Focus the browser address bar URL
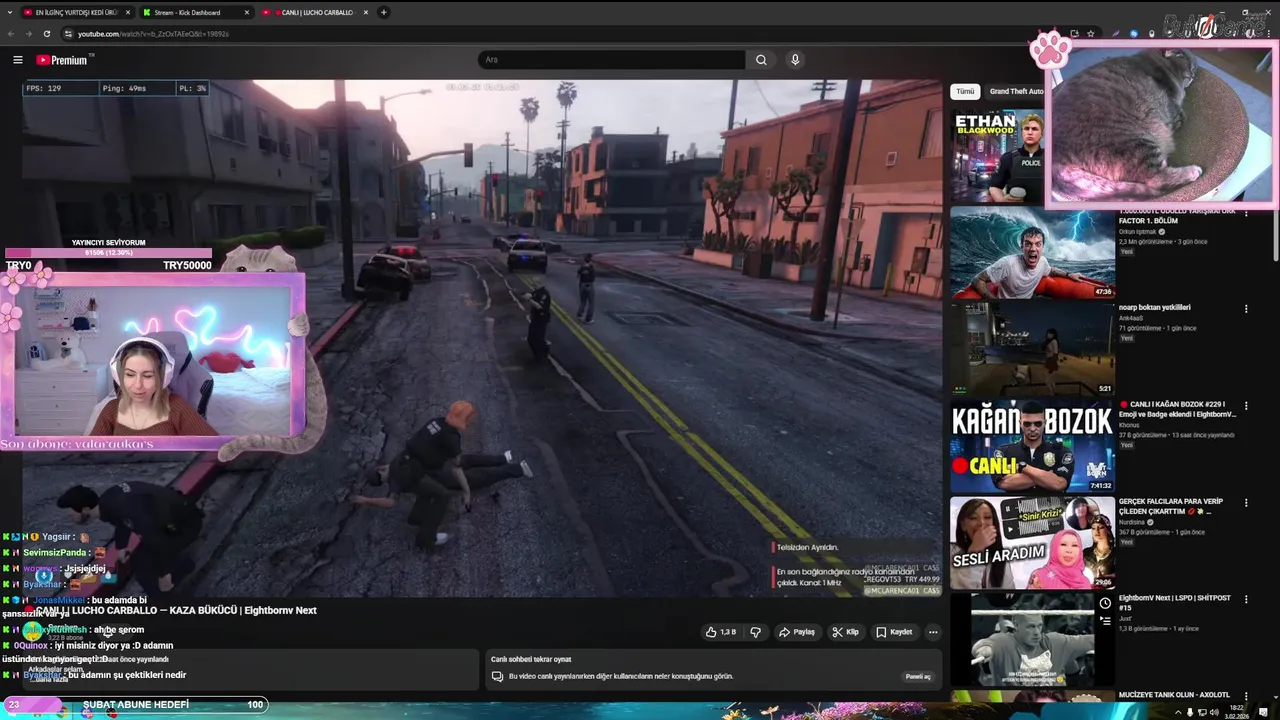The width and height of the screenshot is (1280, 720). [x=153, y=34]
